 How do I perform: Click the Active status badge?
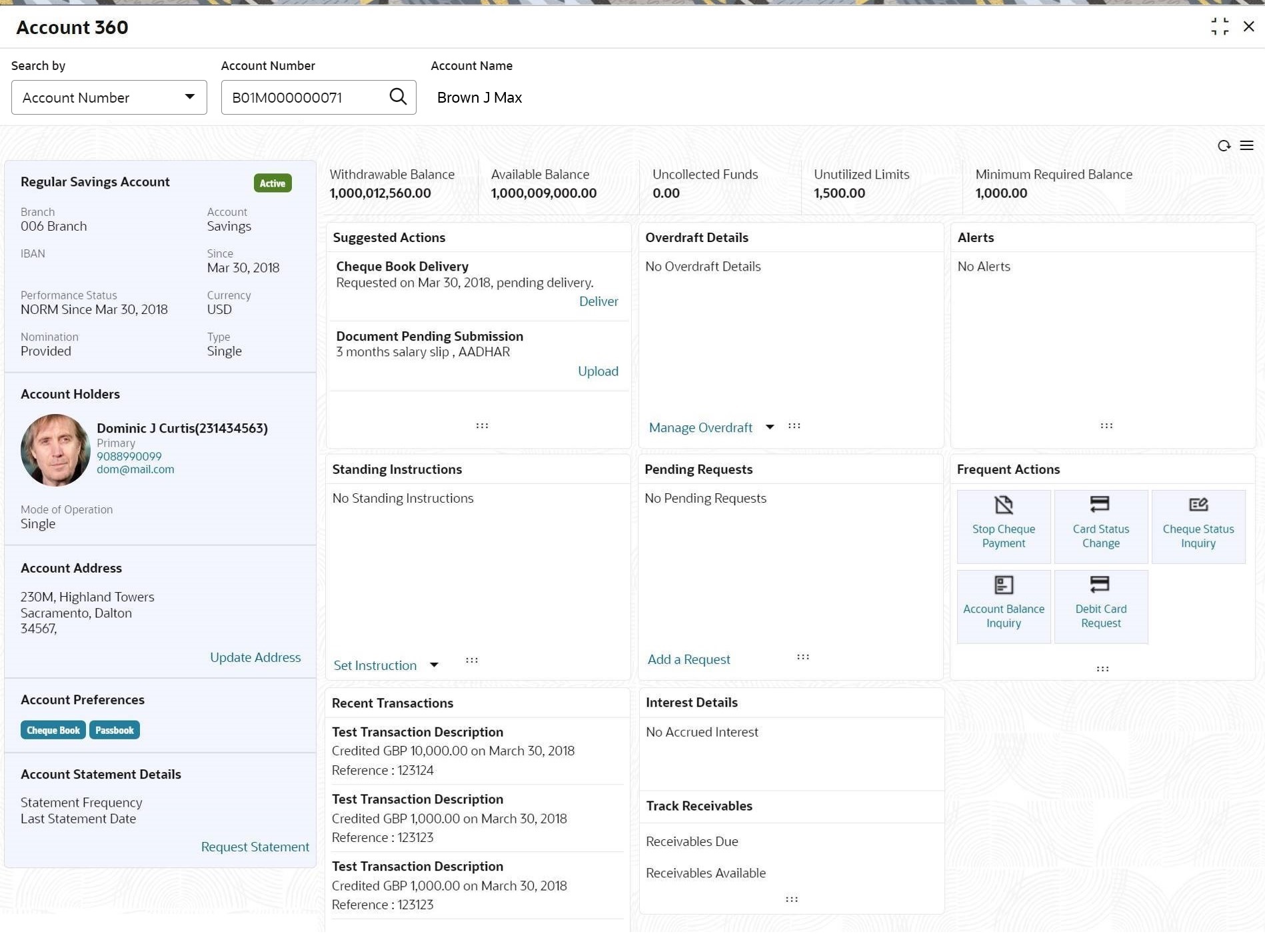pyautogui.click(x=273, y=183)
